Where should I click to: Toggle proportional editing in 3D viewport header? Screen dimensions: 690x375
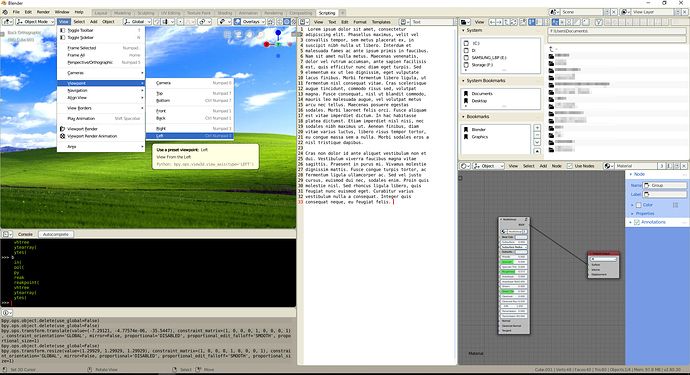point(180,22)
